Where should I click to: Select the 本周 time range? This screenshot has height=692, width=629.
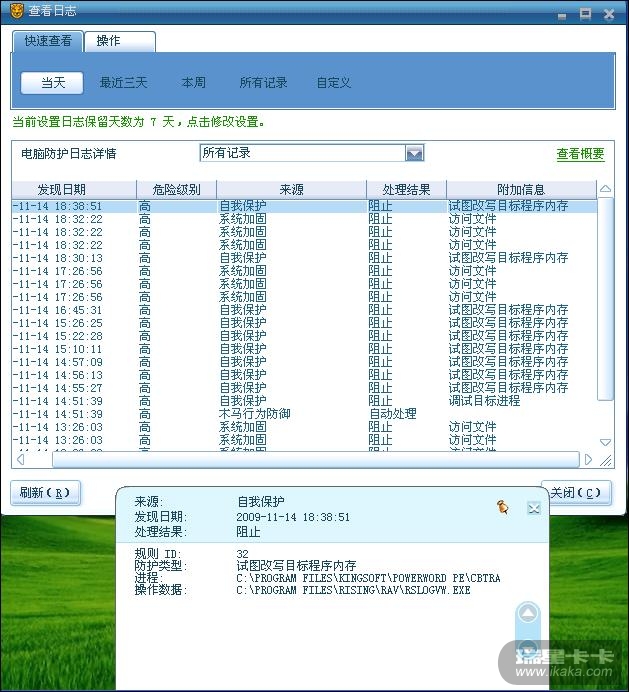tap(193, 83)
